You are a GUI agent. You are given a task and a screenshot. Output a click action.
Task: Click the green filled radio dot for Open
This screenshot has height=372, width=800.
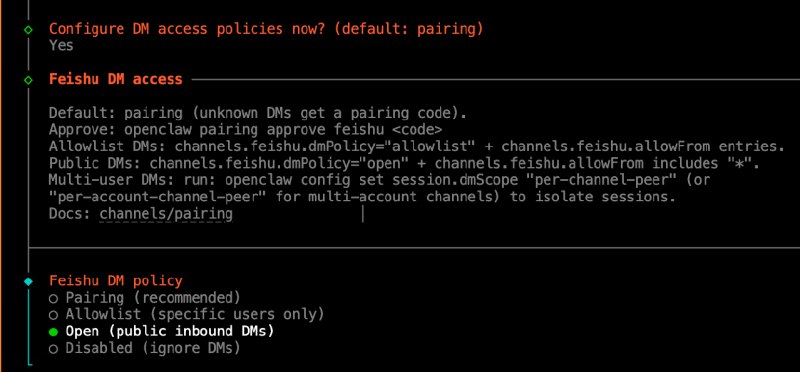[x=54, y=332]
